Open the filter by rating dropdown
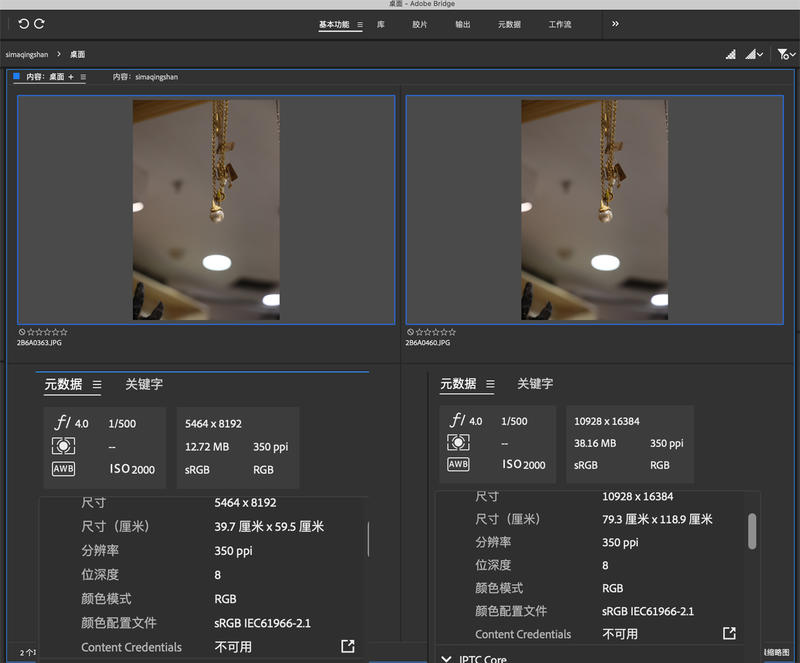Viewport: 800px width, 663px height. pos(785,54)
